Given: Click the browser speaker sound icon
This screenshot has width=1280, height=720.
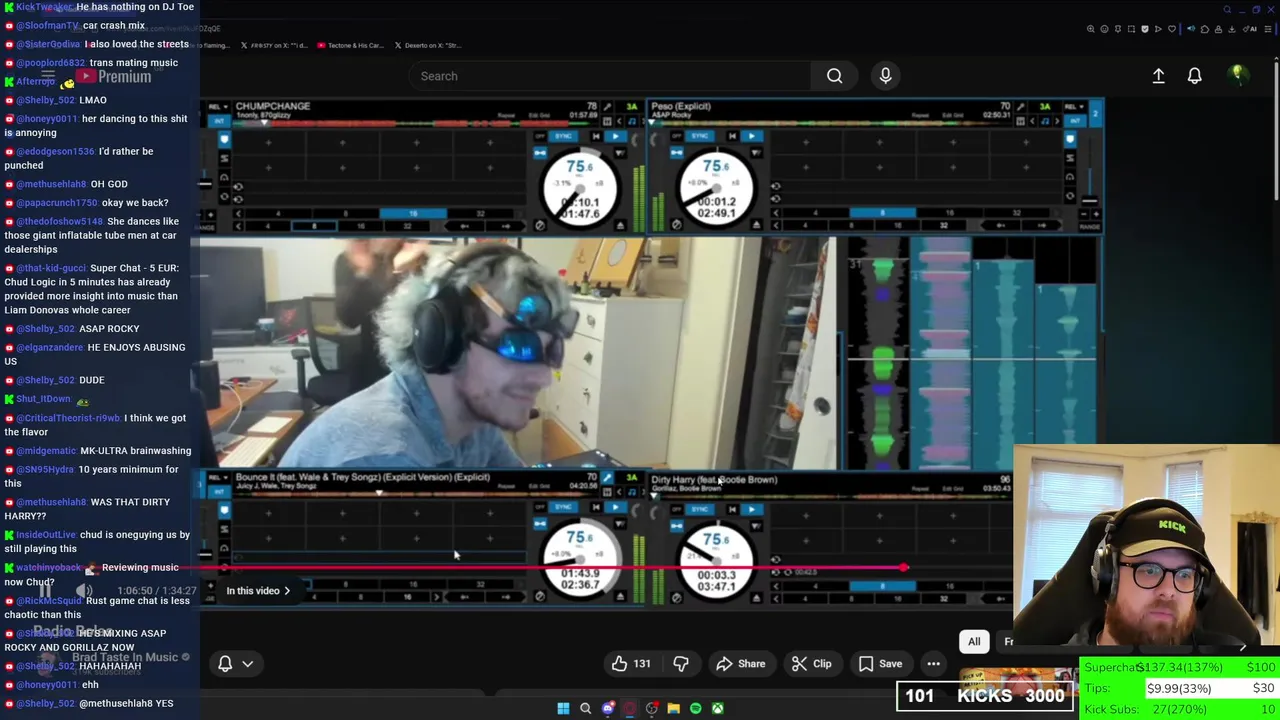Looking at the screenshot, I should coord(1191,29).
